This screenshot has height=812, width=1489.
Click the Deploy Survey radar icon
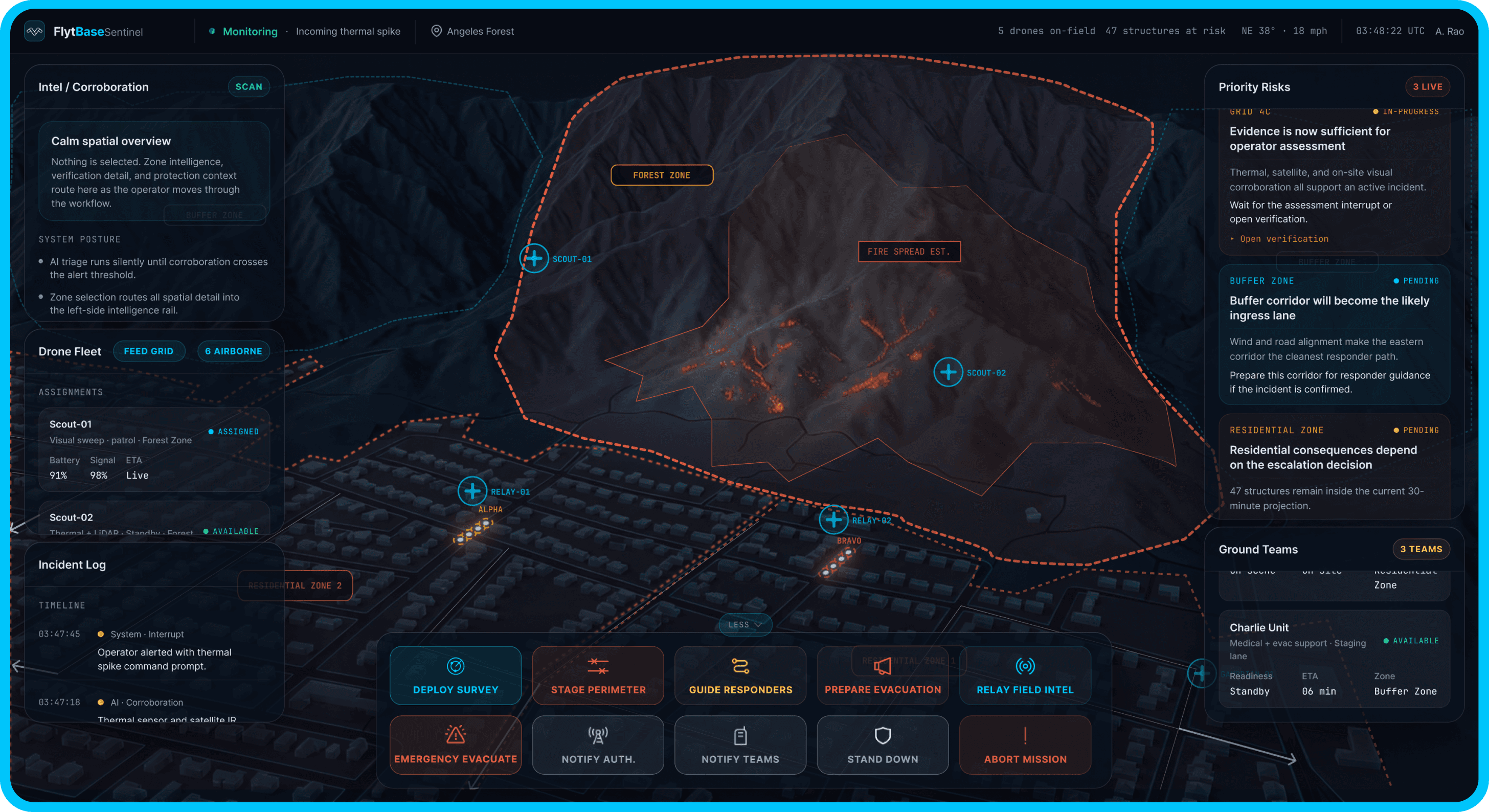(456, 666)
